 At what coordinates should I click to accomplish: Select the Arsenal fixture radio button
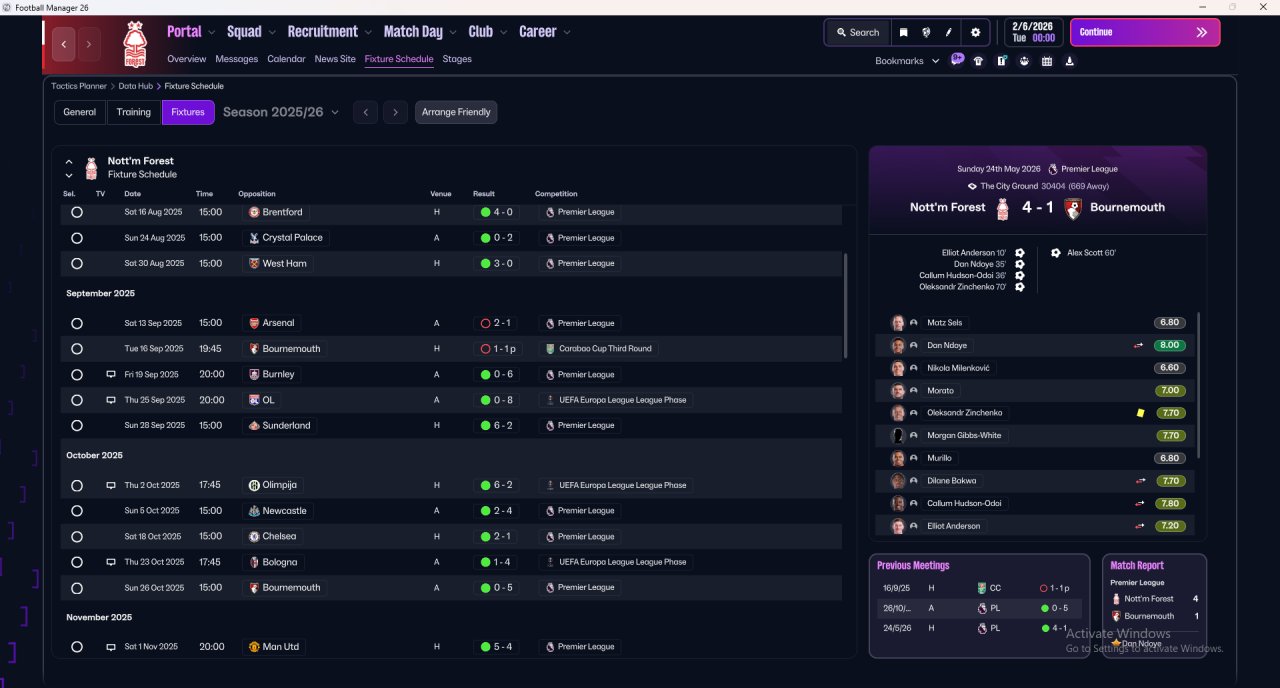(x=77, y=323)
